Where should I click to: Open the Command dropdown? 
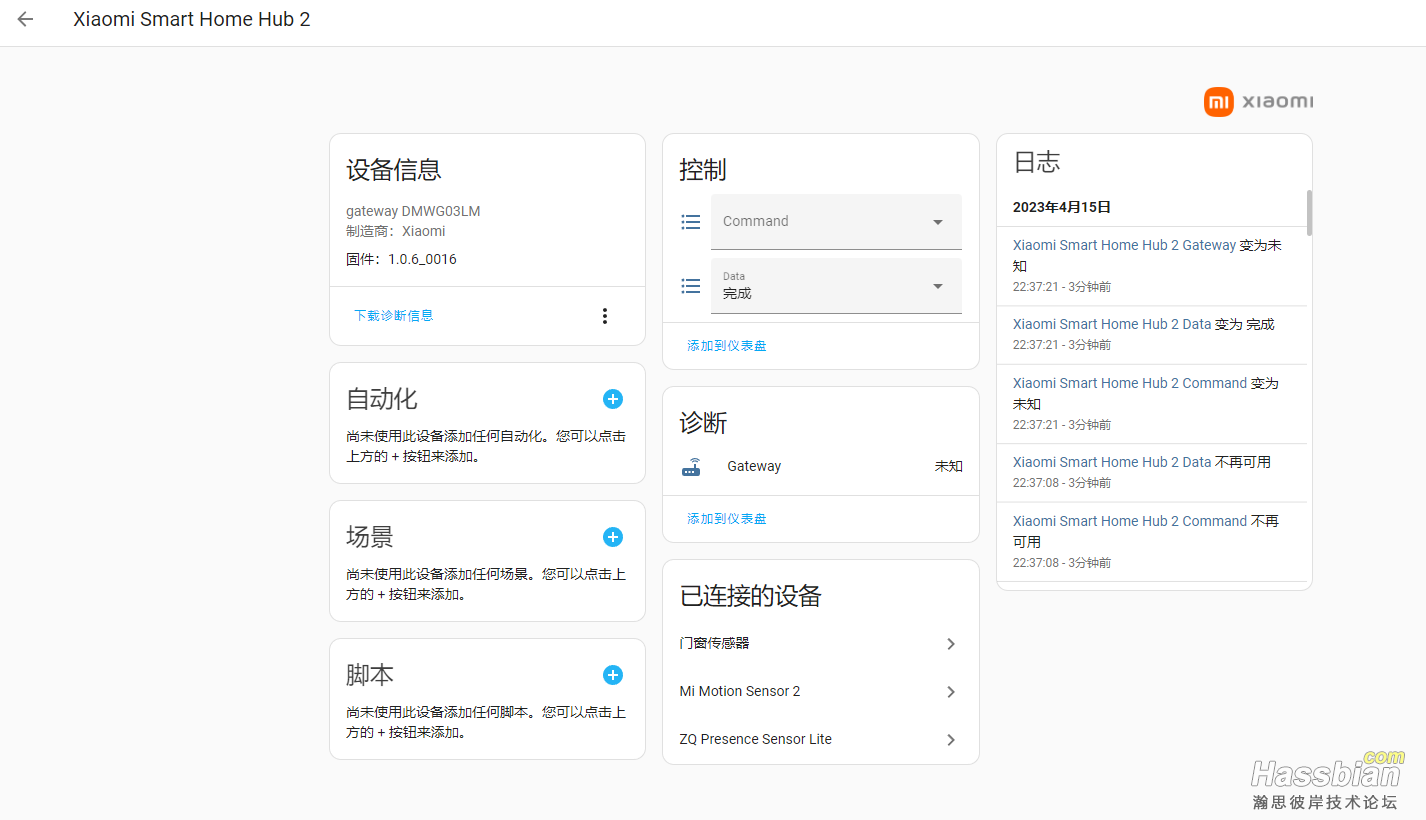[836, 222]
